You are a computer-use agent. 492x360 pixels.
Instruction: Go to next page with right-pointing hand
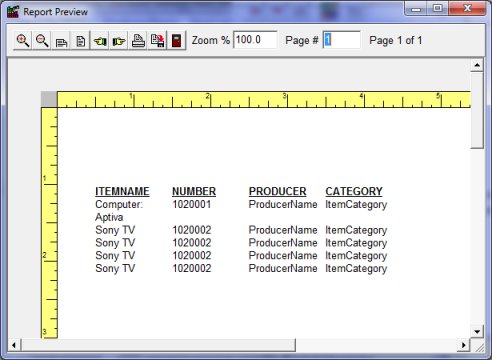119,41
